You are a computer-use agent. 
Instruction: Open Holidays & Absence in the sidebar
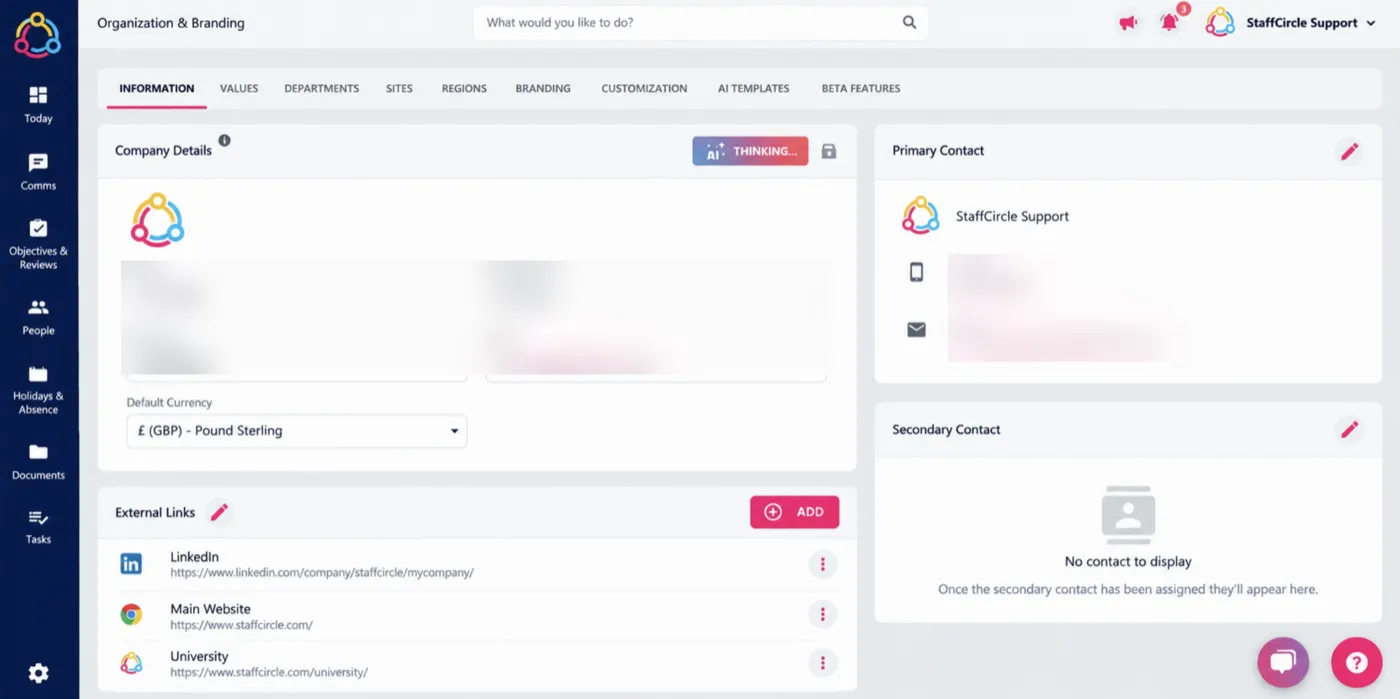[x=38, y=389]
